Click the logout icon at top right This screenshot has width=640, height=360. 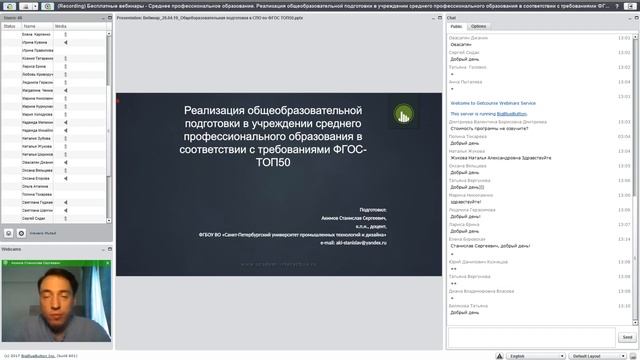pyautogui.click(x=630, y=6)
